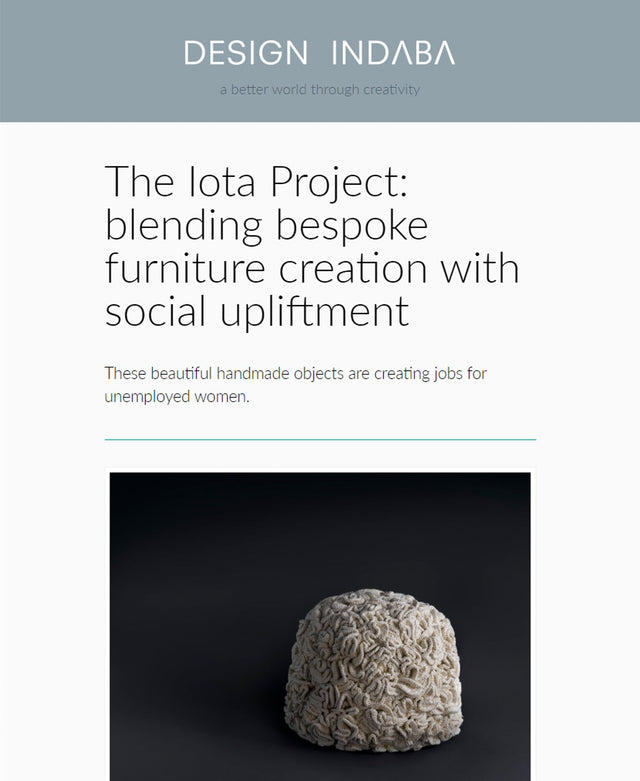Click the dark background of the photo

[200, 560]
